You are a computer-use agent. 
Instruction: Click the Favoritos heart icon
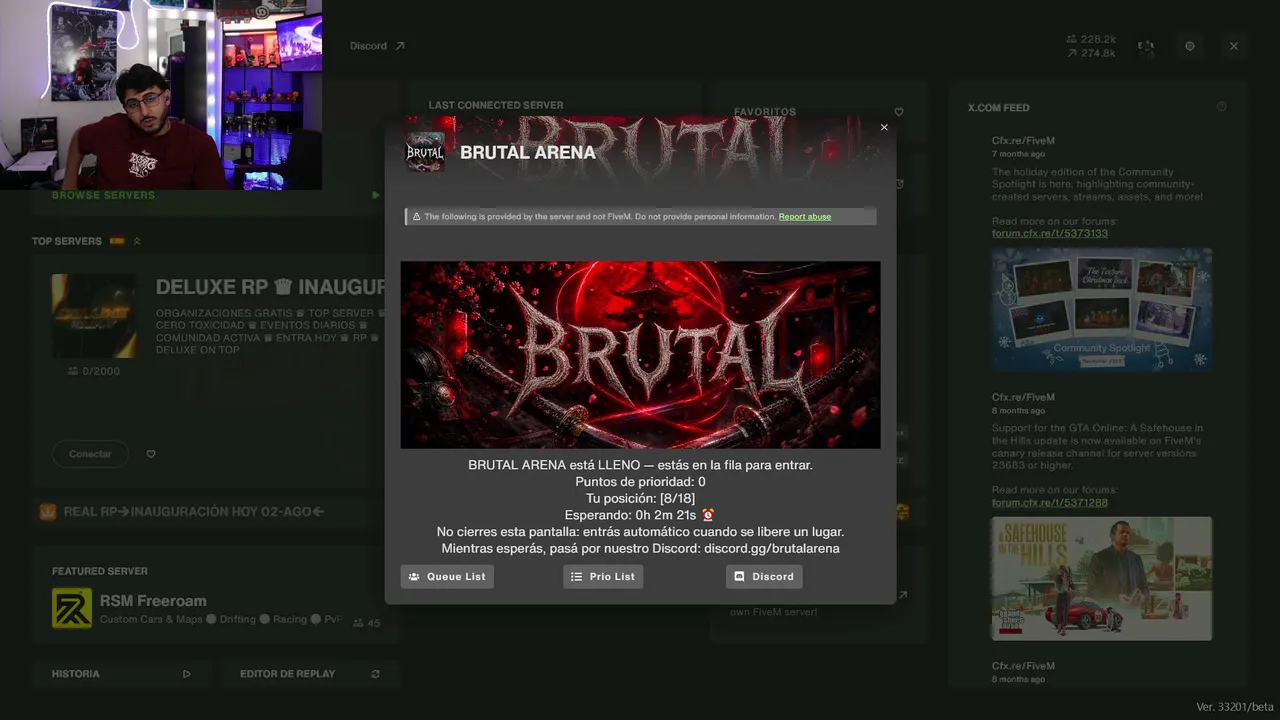click(x=899, y=112)
